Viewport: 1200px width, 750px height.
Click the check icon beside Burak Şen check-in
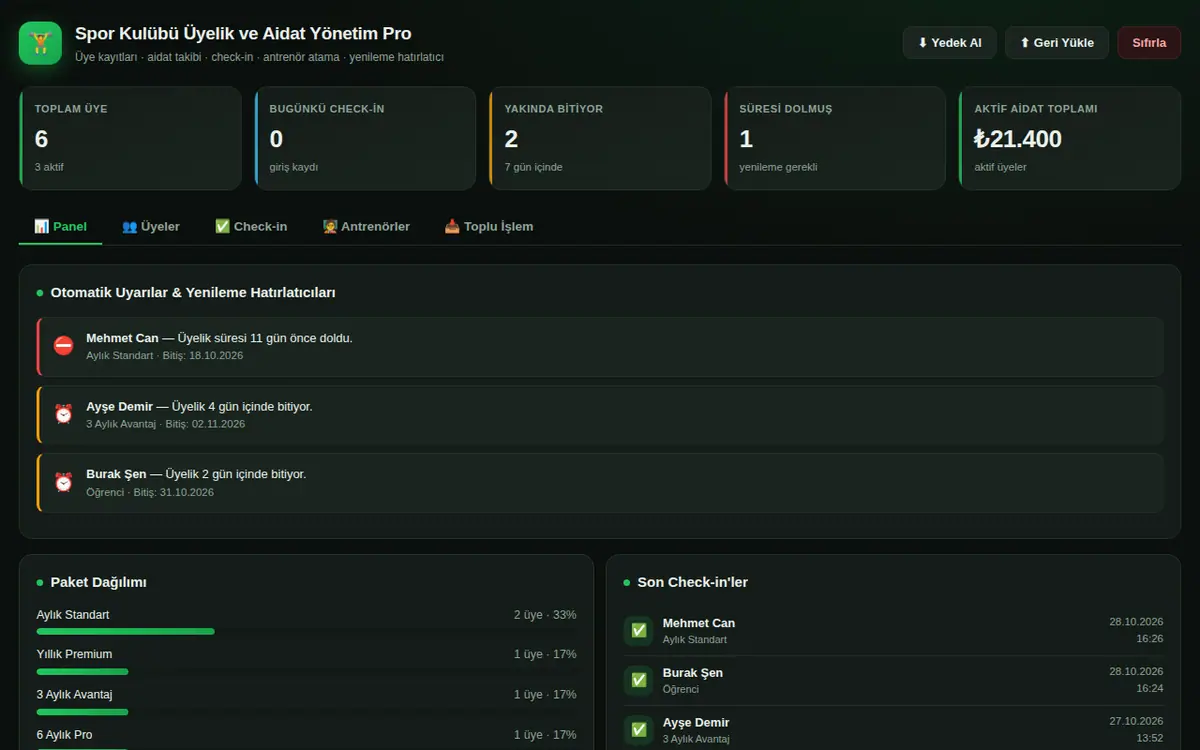[x=639, y=680]
